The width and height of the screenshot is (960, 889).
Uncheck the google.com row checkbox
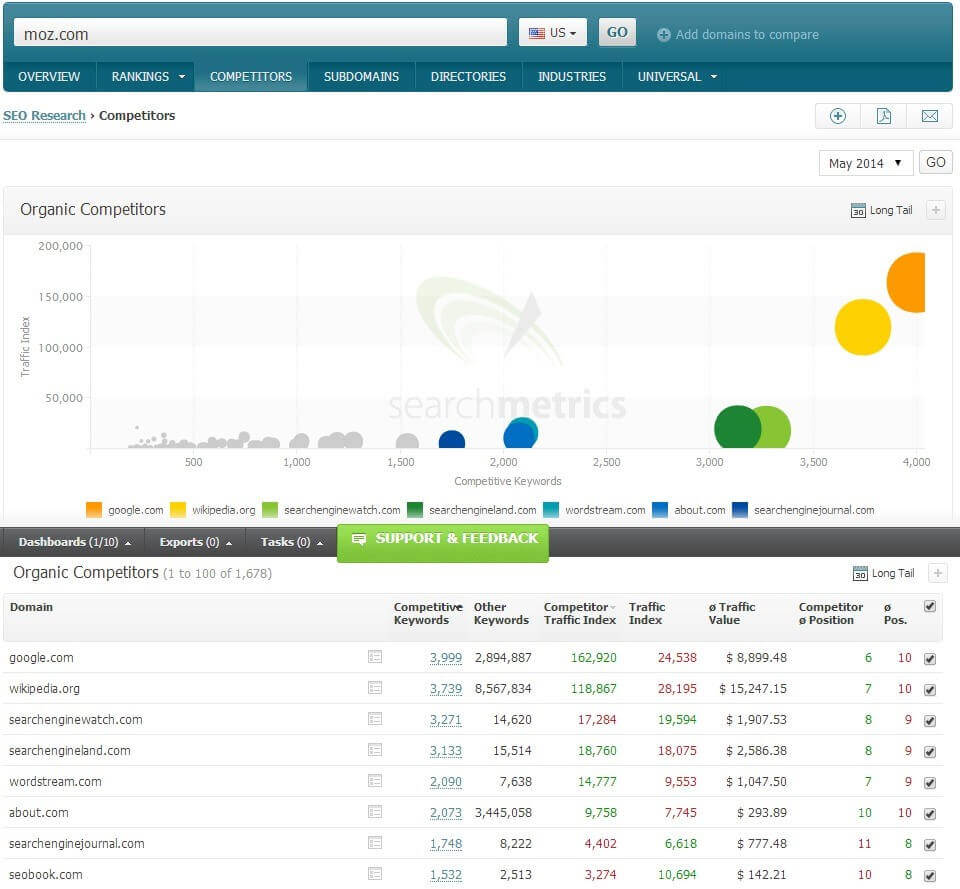[931, 658]
